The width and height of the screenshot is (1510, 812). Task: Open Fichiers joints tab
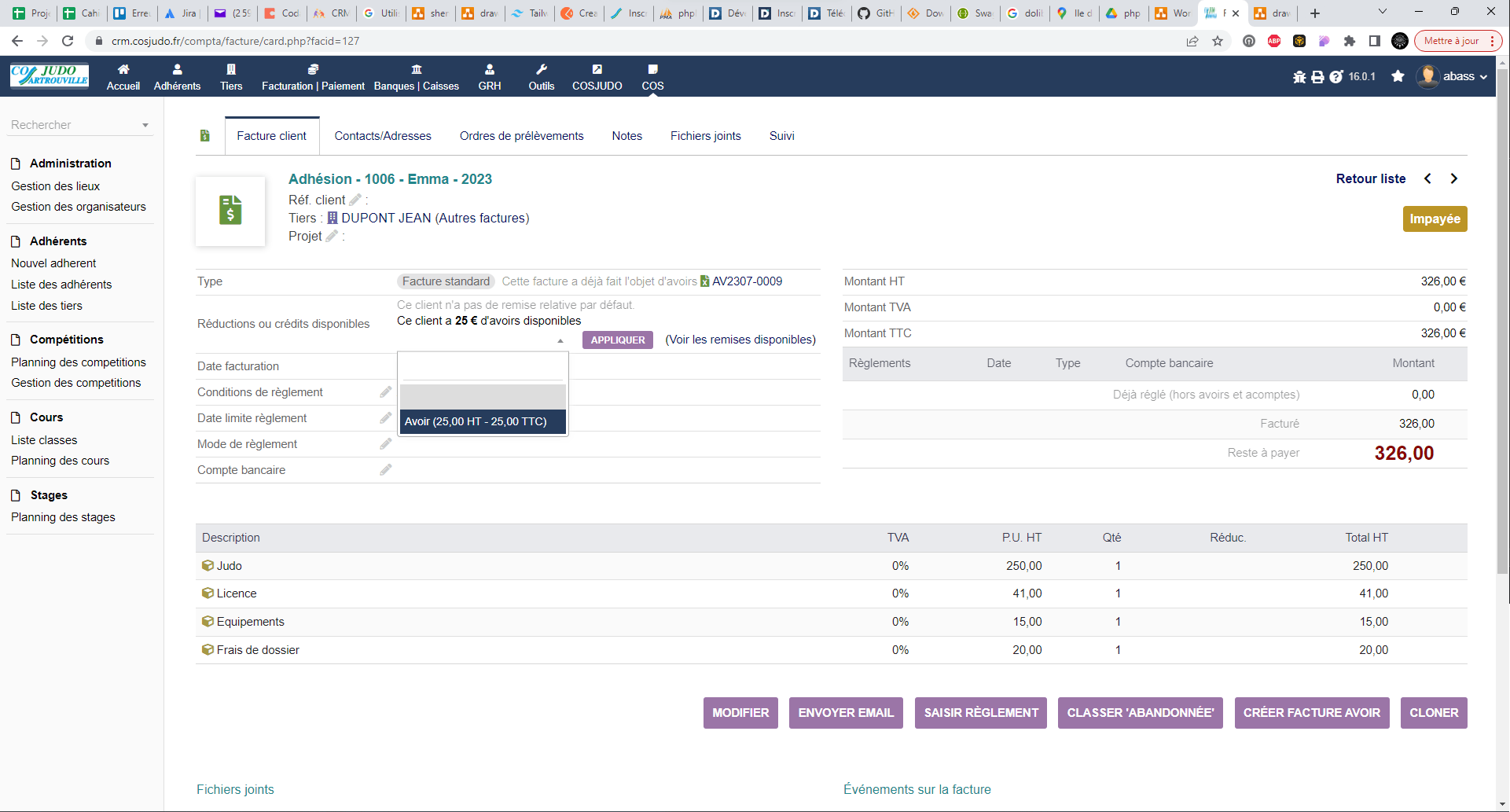click(x=706, y=136)
